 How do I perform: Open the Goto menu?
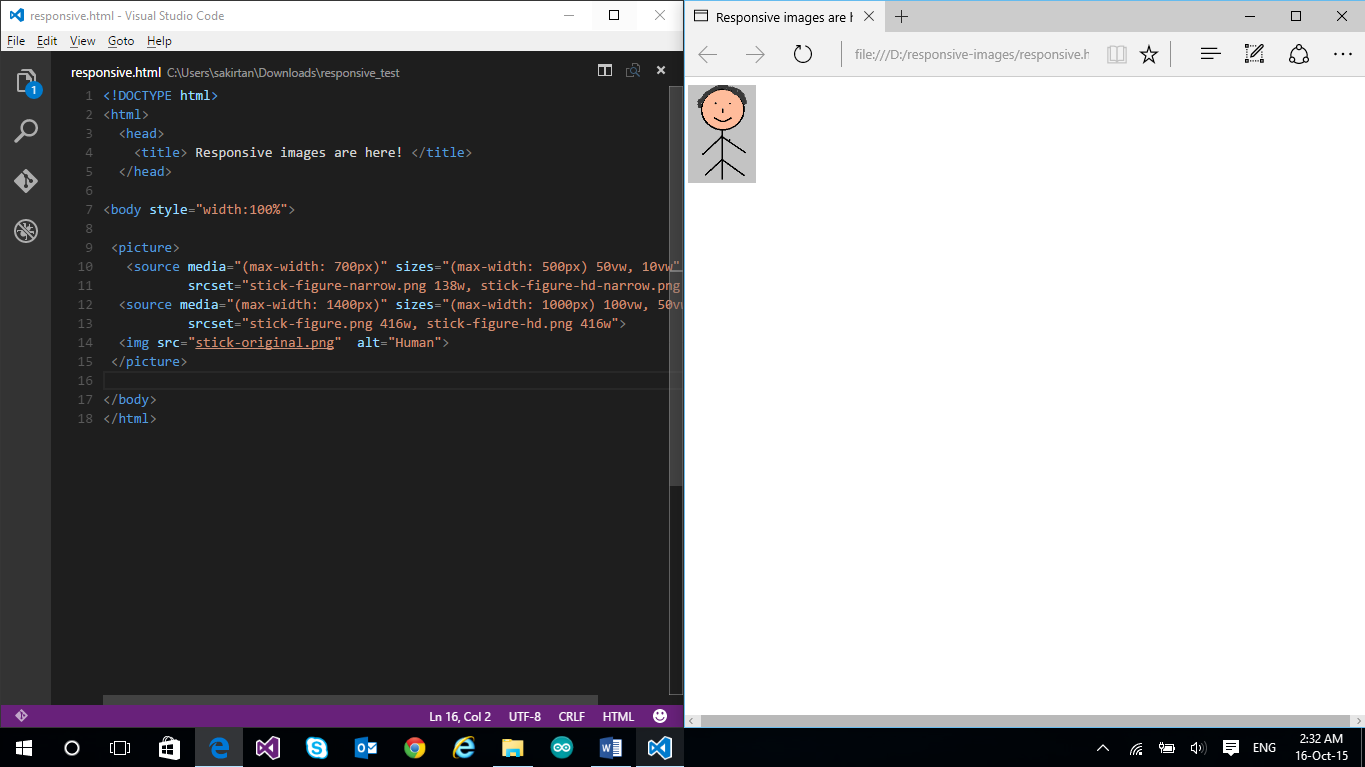click(x=121, y=41)
